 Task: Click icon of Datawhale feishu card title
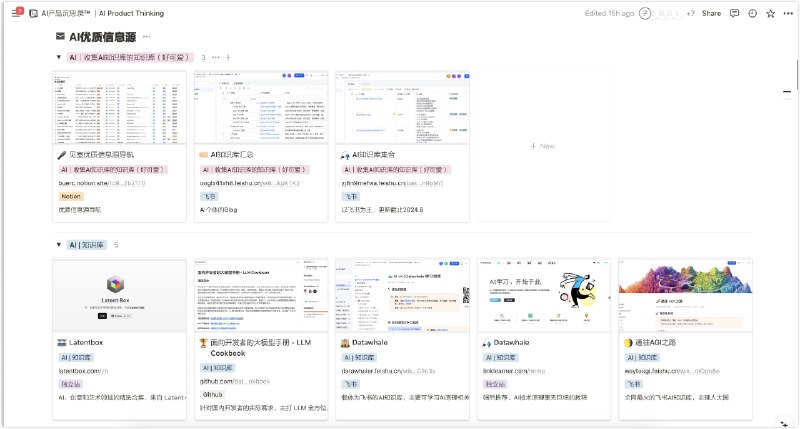click(345, 343)
